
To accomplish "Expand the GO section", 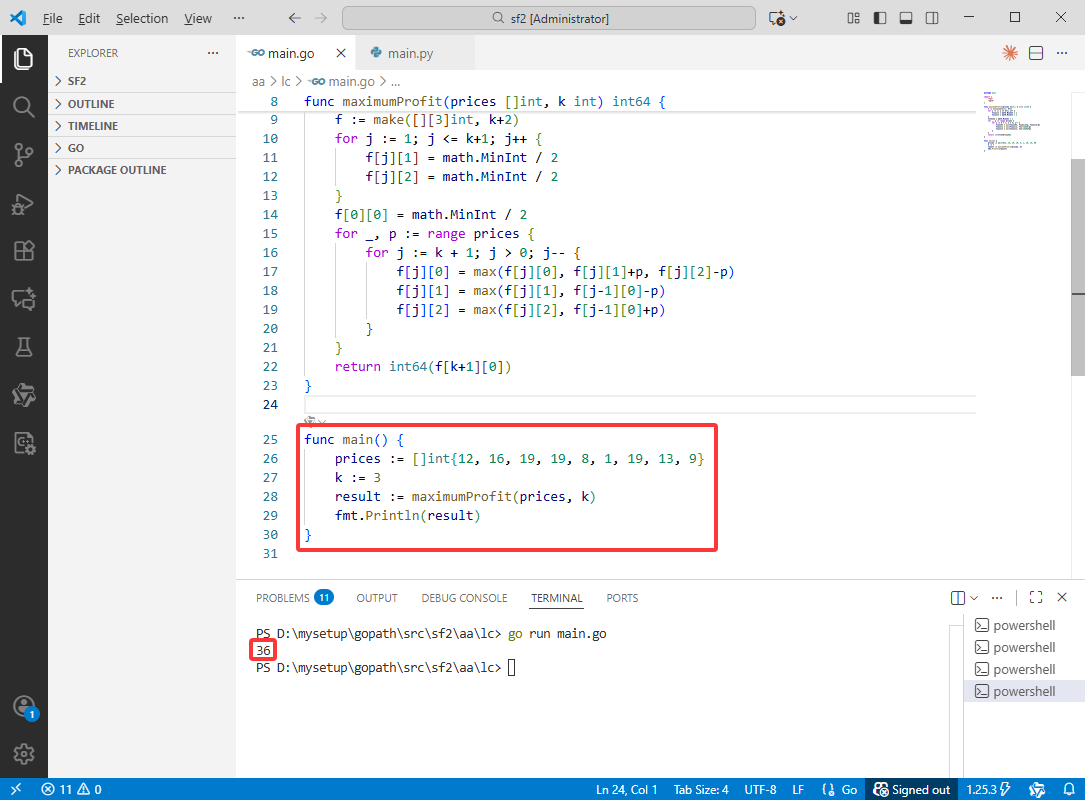I will coord(142,148).
